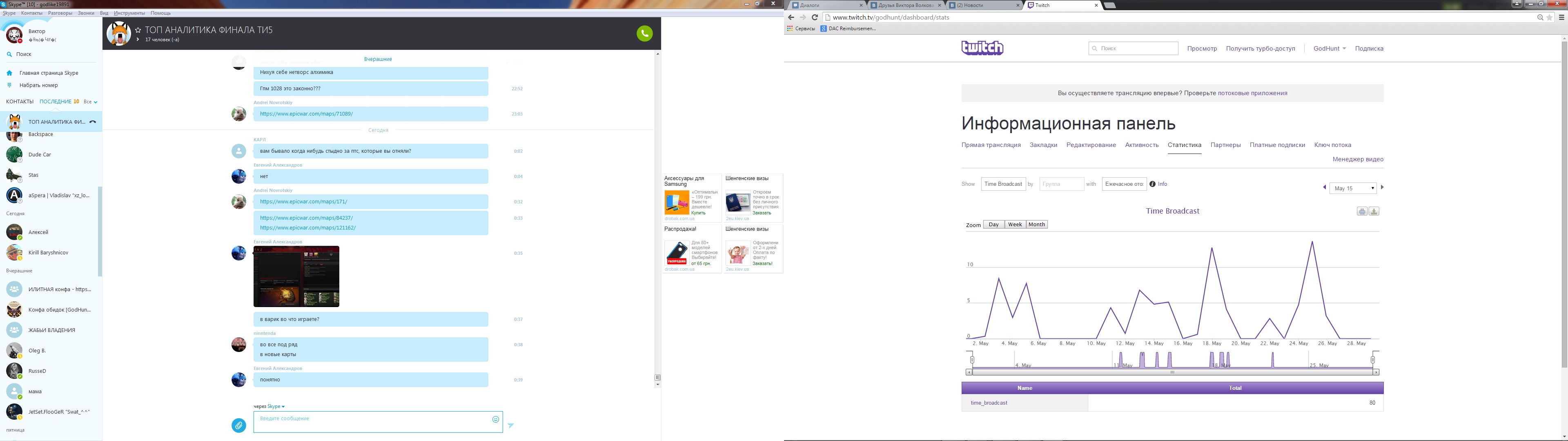Toggle the favorite star for the group chat

pyautogui.click(x=138, y=30)
